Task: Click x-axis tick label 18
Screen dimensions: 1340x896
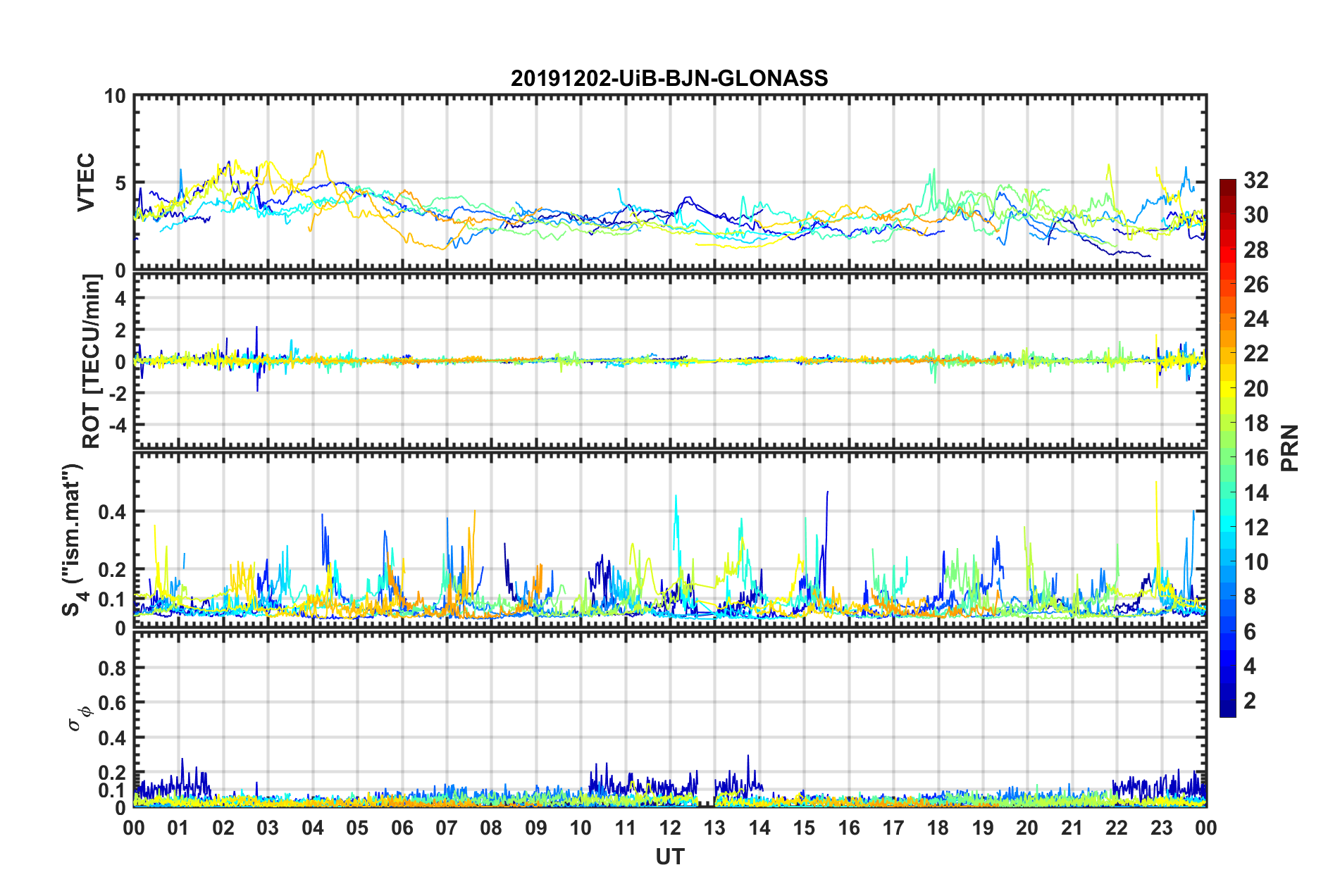Action: (938, 828)
